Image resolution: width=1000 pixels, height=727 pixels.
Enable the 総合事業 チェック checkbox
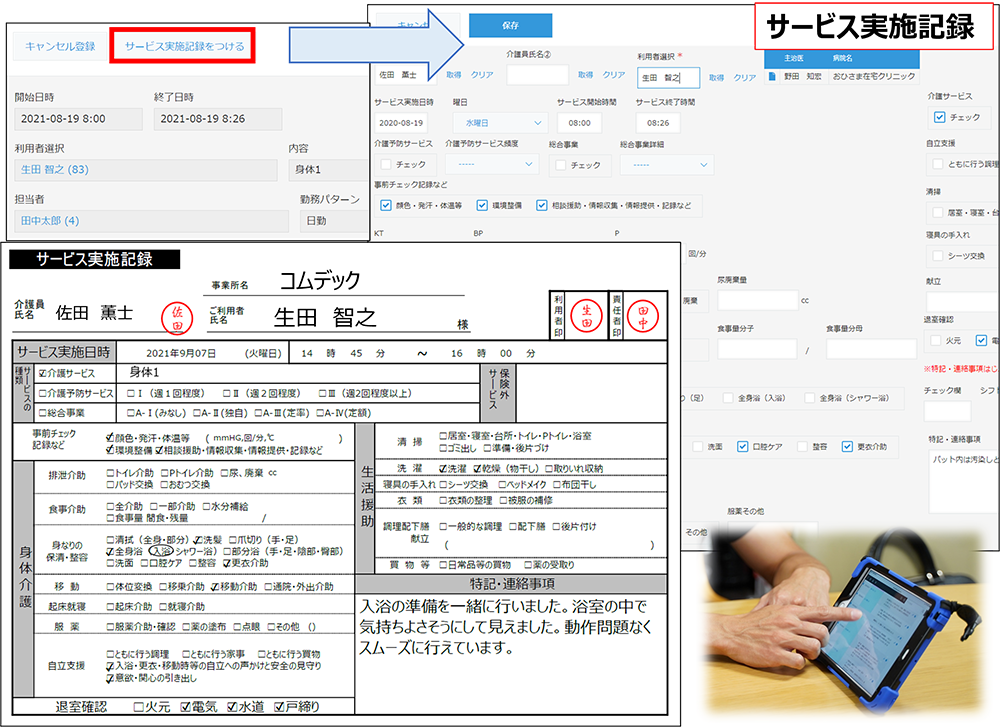pyautogui.click(x=560, y=164)
